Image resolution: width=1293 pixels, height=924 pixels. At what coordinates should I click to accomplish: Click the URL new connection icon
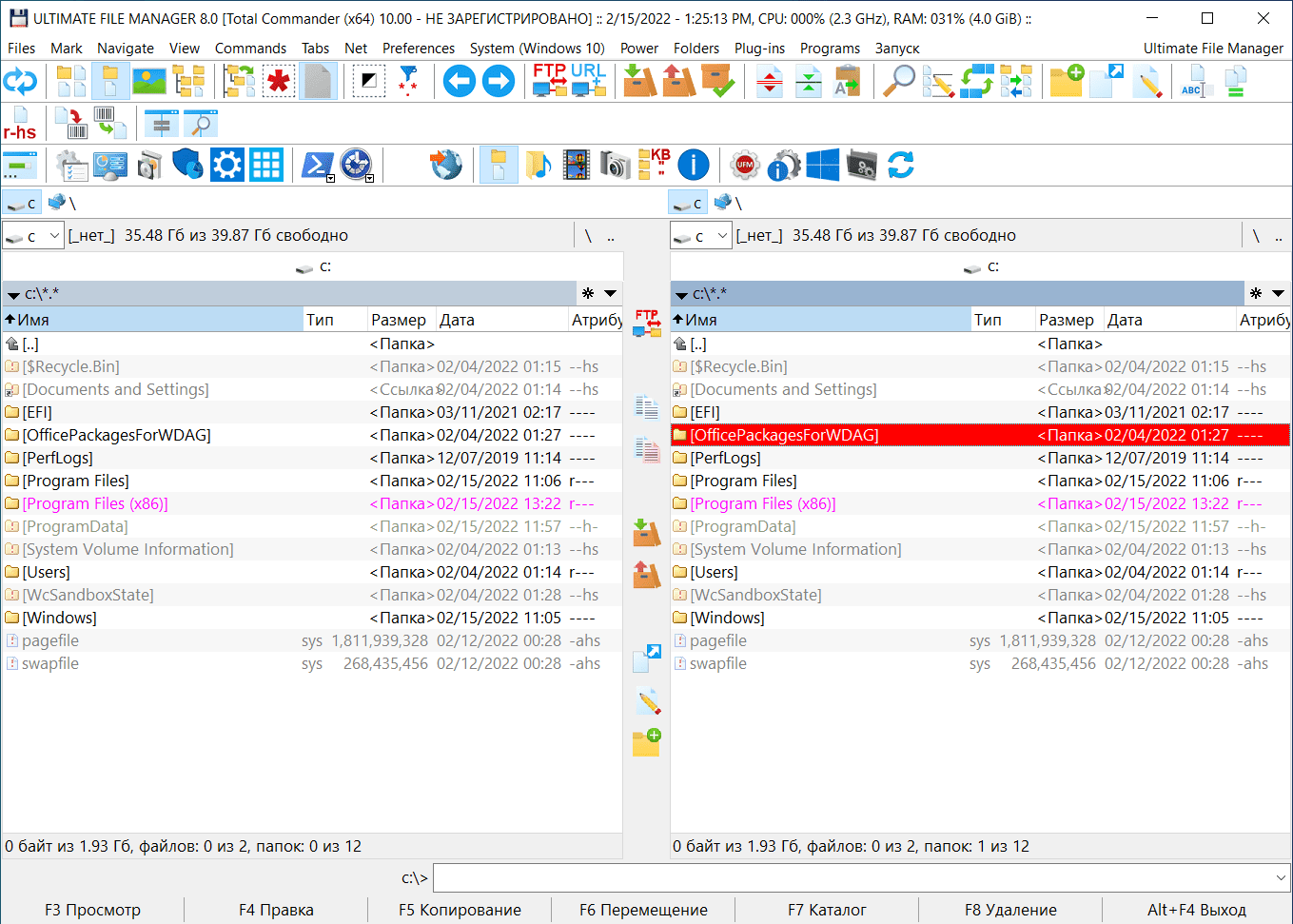589,81
